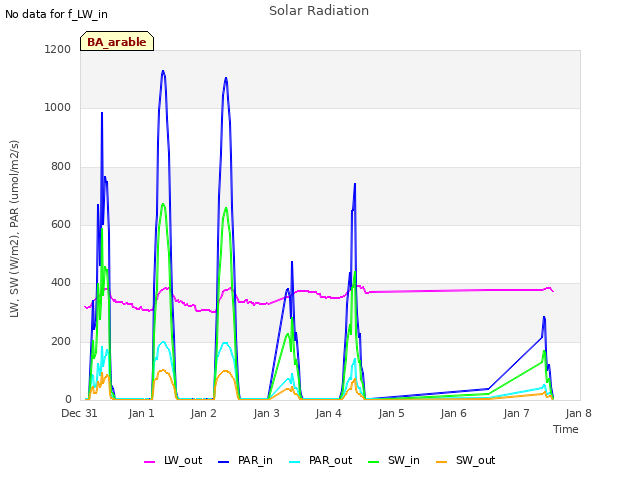Click the Jan 4 x-axis label
The height and width of the screenshot is (480, 640).
pos(328,413)
